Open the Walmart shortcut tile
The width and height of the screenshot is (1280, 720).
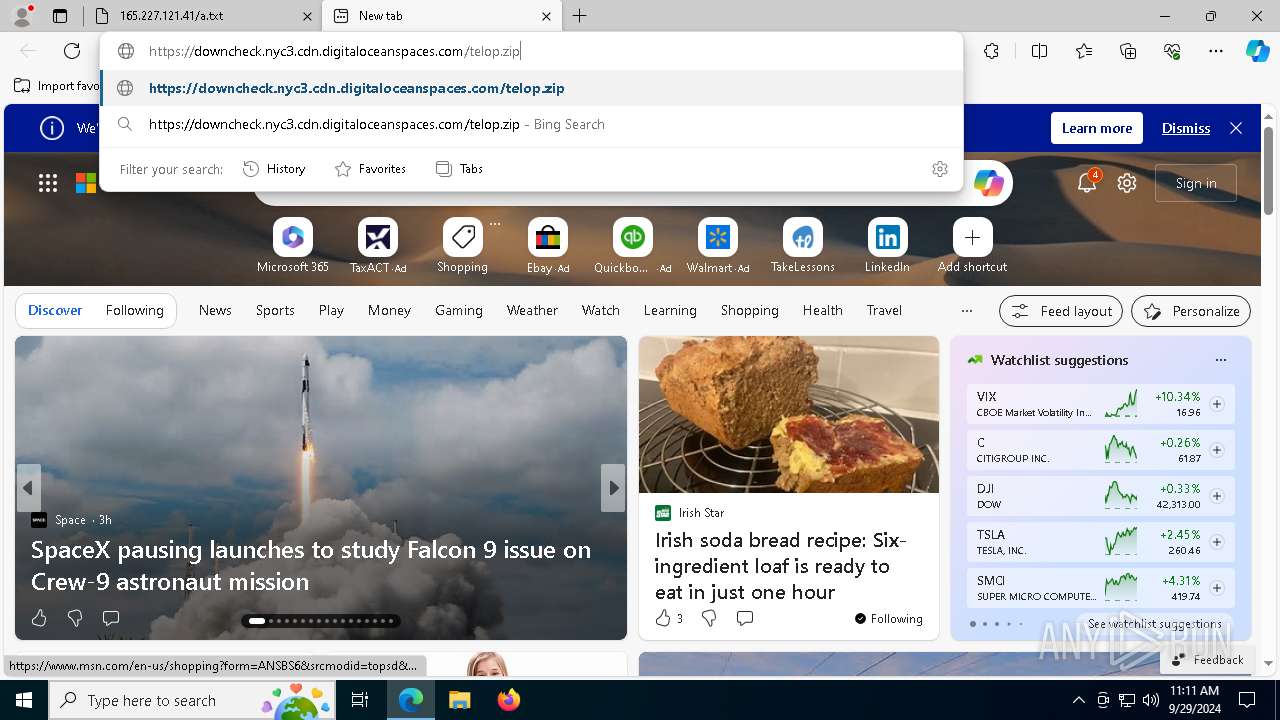[718, 246]
